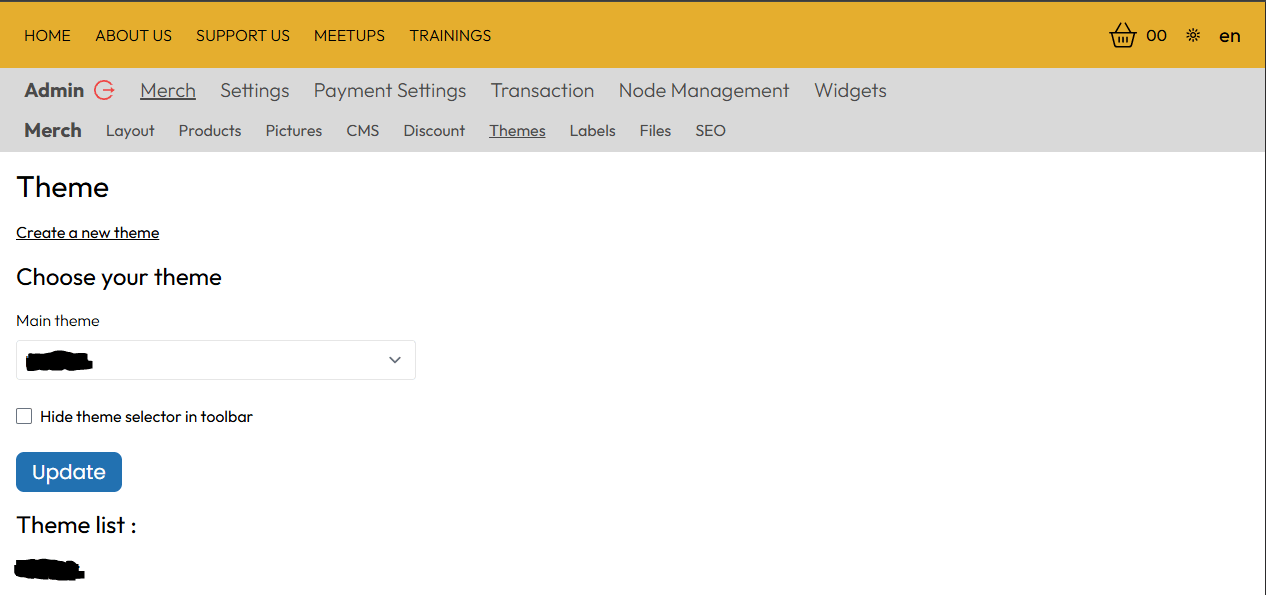Enable 'Hide theme selector in toolbar' checkbox
The image size is (1266, 595).
click(x=24, y=416)
